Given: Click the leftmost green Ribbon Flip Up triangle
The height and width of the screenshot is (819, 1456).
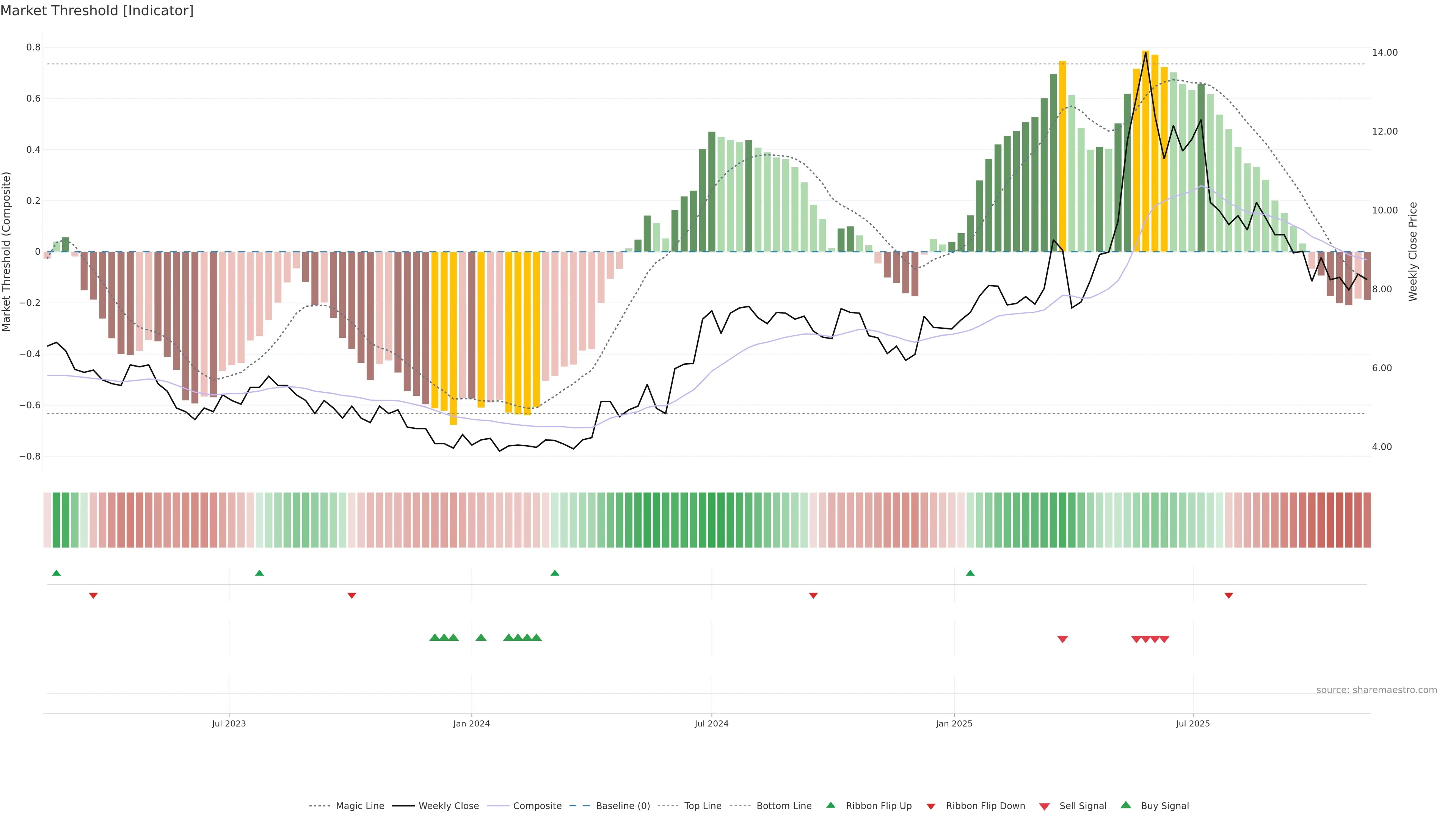Looking at the screenshot, I should click(x=56, y=573).
